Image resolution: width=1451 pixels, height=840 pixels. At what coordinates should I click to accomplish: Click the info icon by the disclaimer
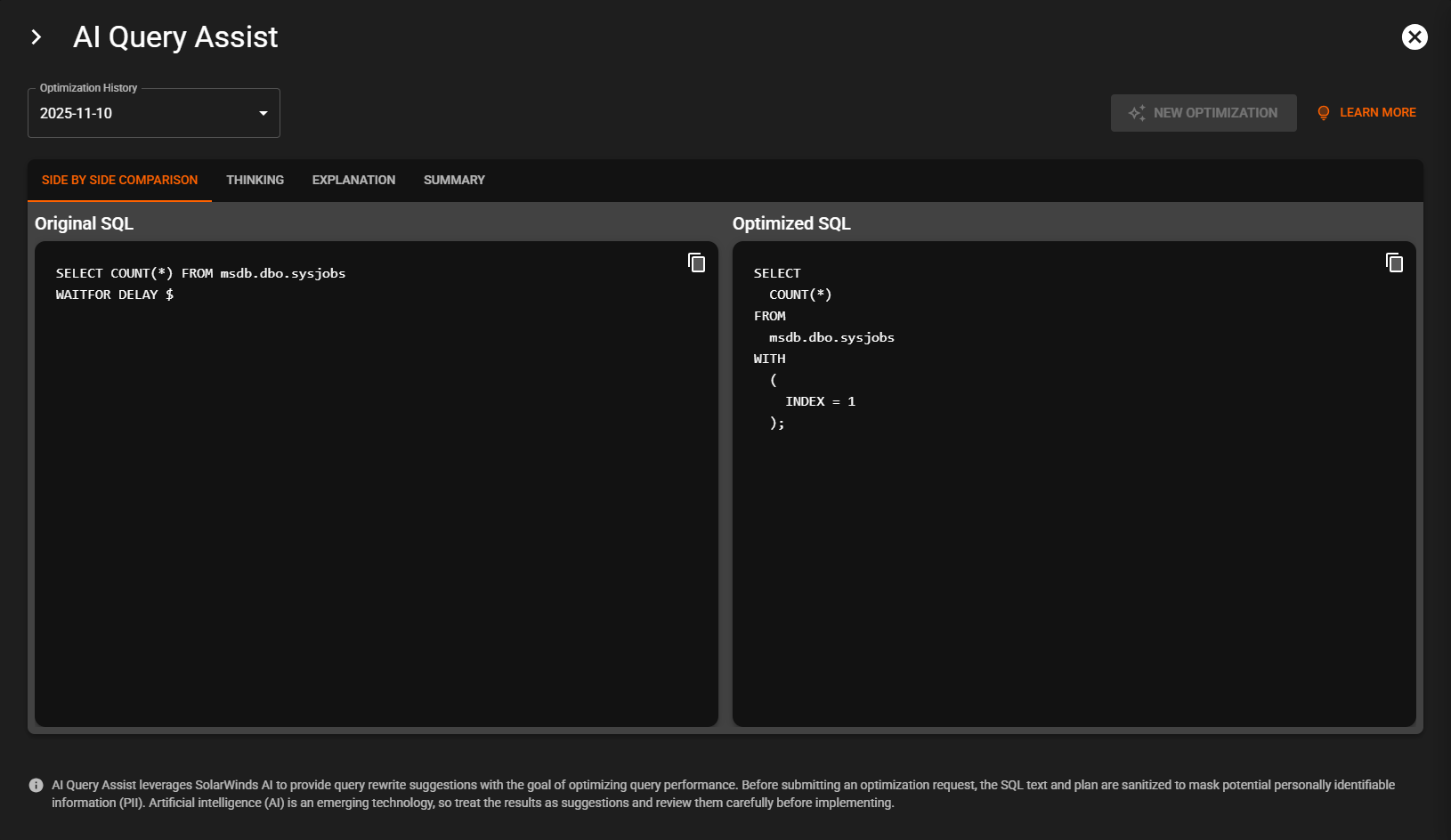click(x=36, y=785)
